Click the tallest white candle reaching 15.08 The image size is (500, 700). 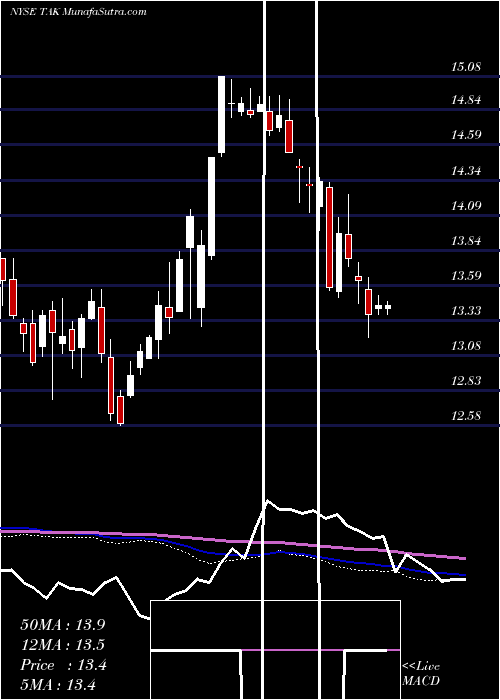pyautogui.click(x=221, y=116)
